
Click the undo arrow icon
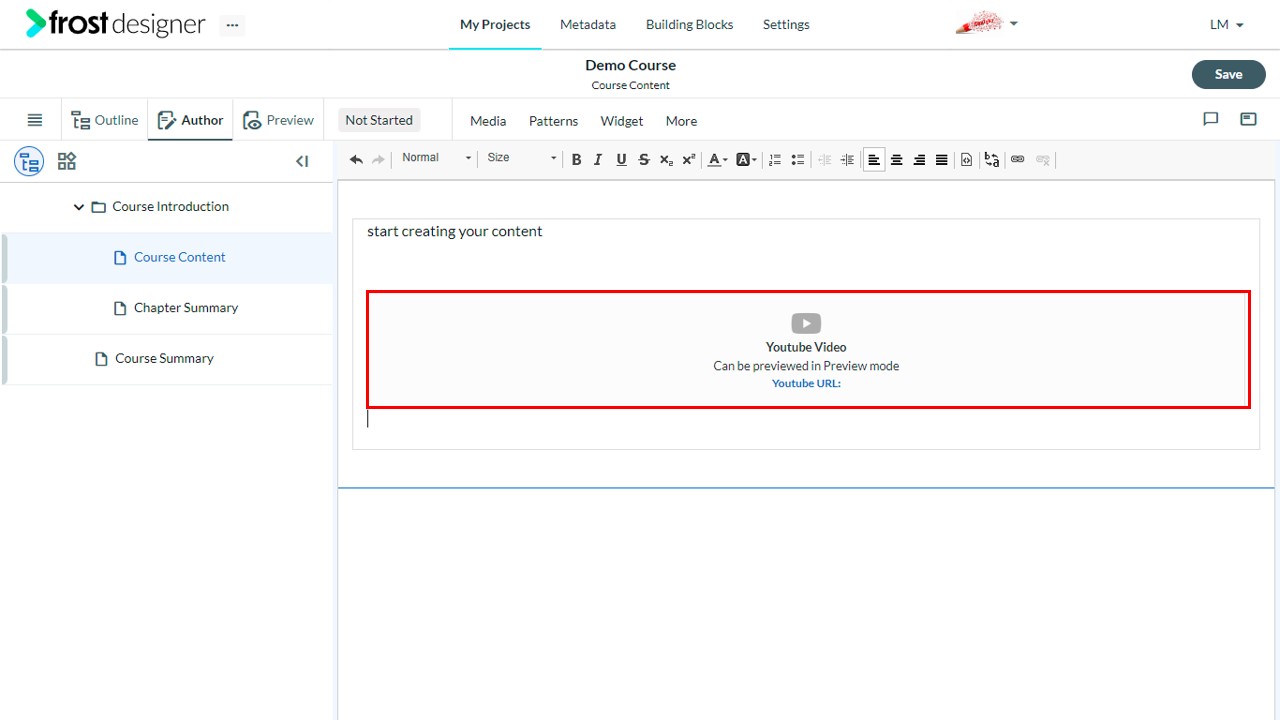tap(356, 160)
